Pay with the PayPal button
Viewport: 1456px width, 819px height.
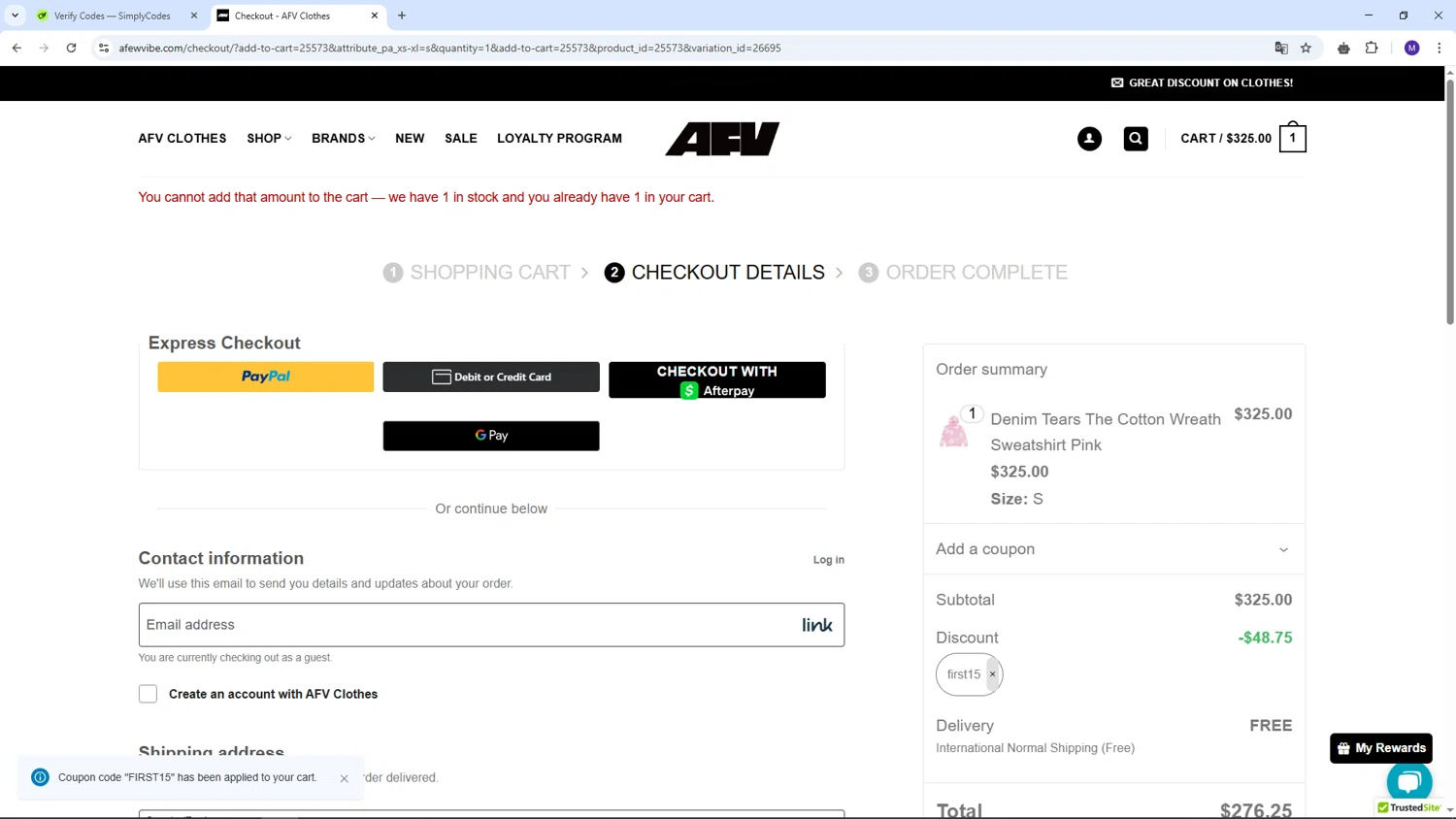click(265, 377)
